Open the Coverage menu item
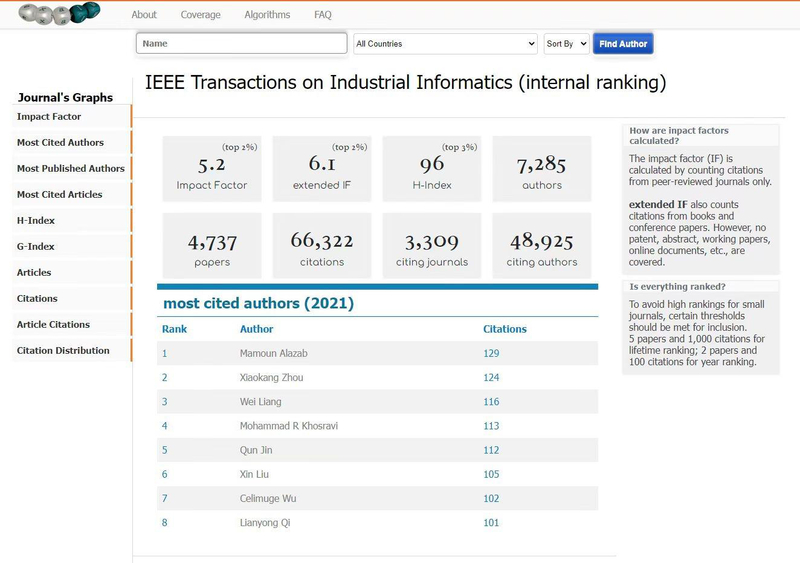Image resolution: width=800 pixels, height=563 pixels. click(200, 15)
